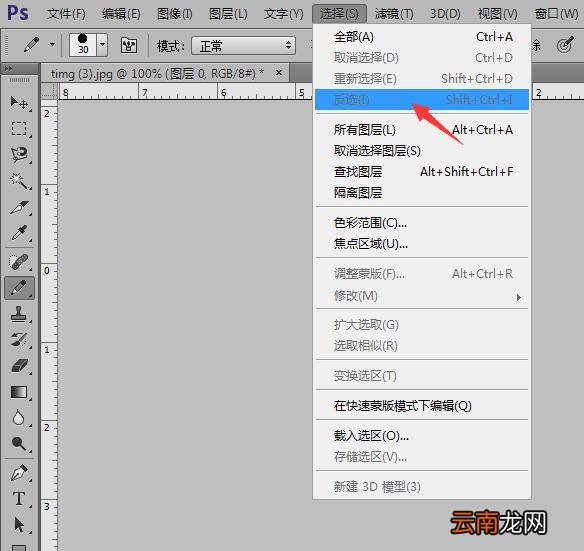Click the pressure target icon in options bar
The height and width of the screenshot is (551, 584).
tap(565, 45)
